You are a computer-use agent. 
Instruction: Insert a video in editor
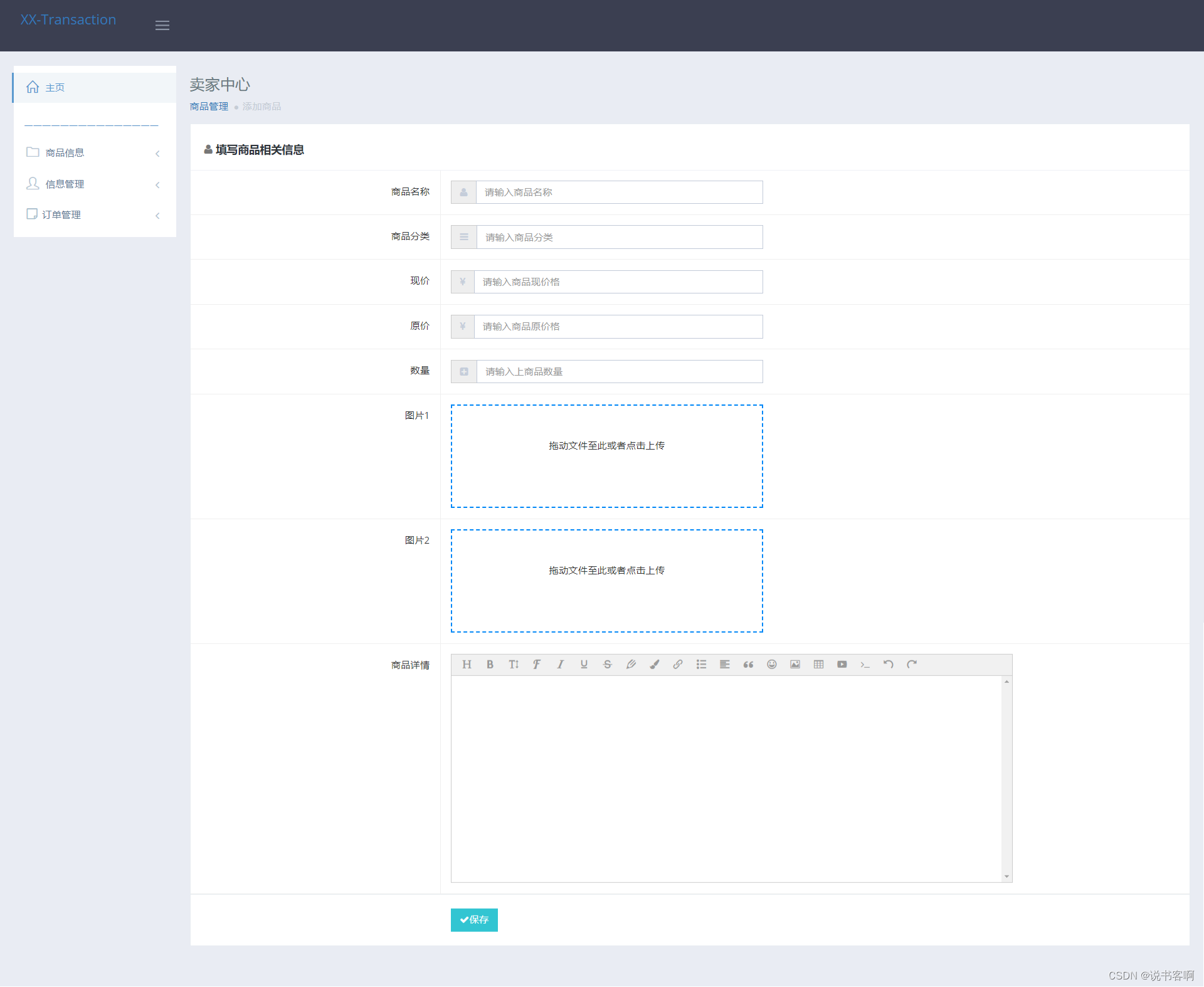coord(842,665)
